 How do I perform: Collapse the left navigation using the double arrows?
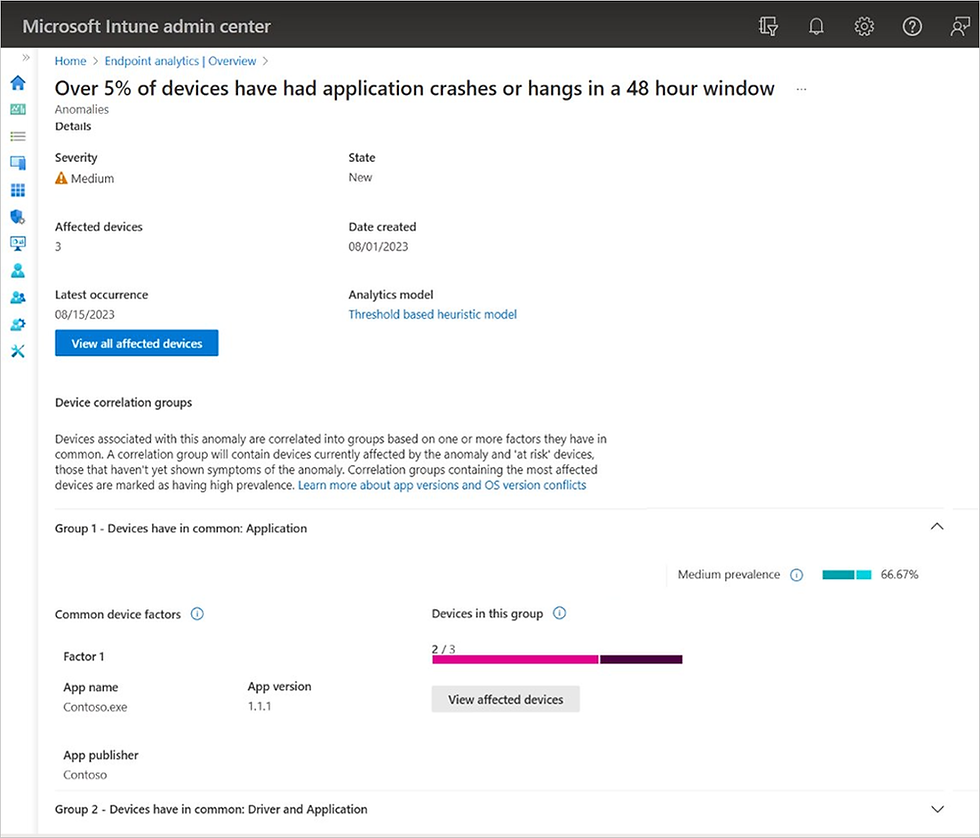click(x=24, y=57)
